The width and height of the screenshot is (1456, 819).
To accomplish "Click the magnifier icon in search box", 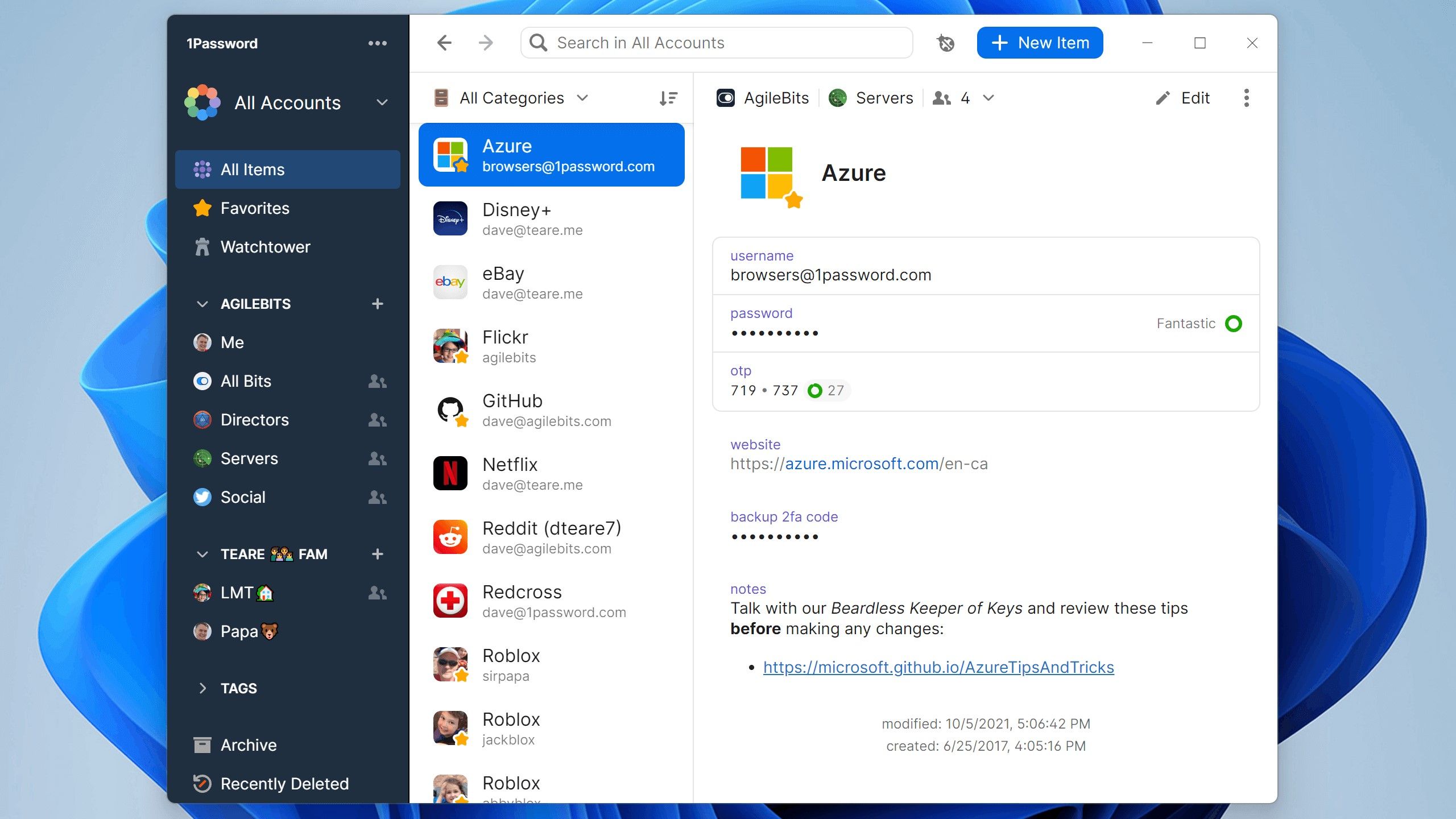I will click(x=538, y=43).
